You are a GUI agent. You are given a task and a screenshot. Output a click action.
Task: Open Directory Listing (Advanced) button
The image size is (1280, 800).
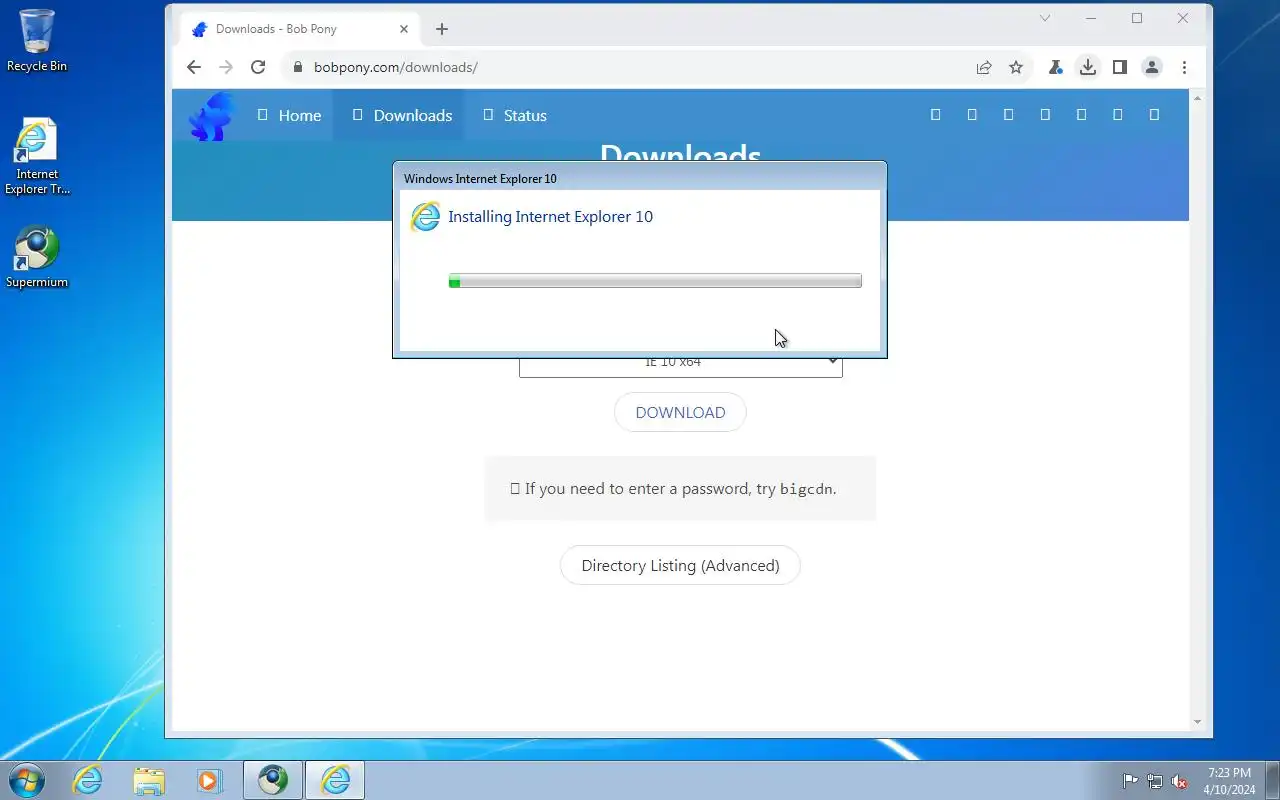click(x=680, y=565)
